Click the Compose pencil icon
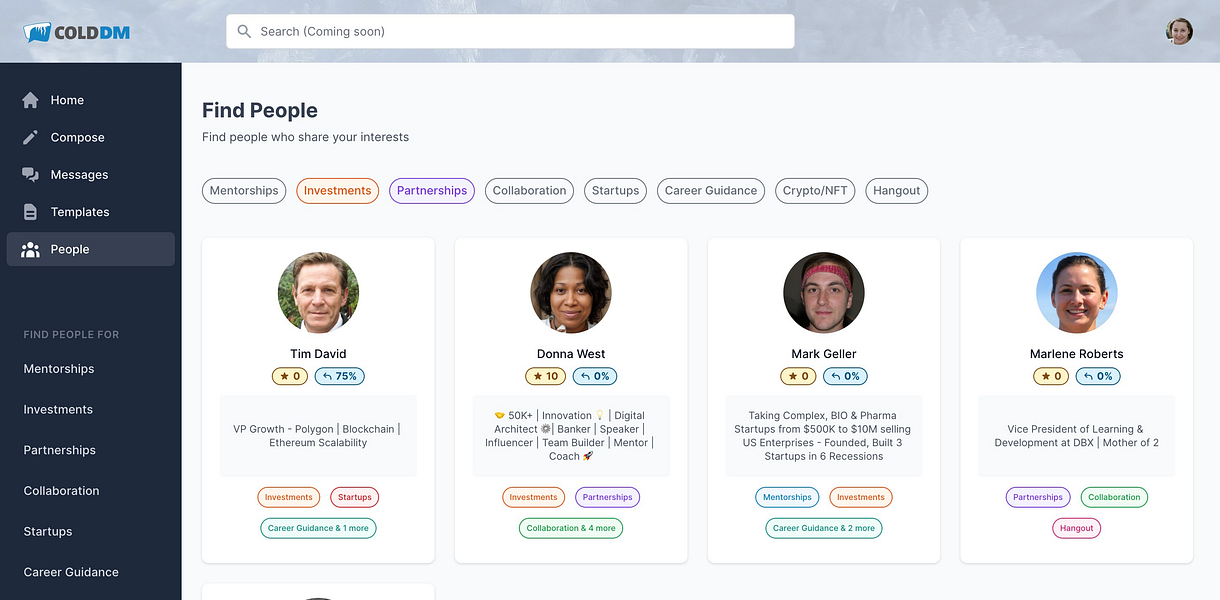The image size is (1220, 600). [30, 137]
